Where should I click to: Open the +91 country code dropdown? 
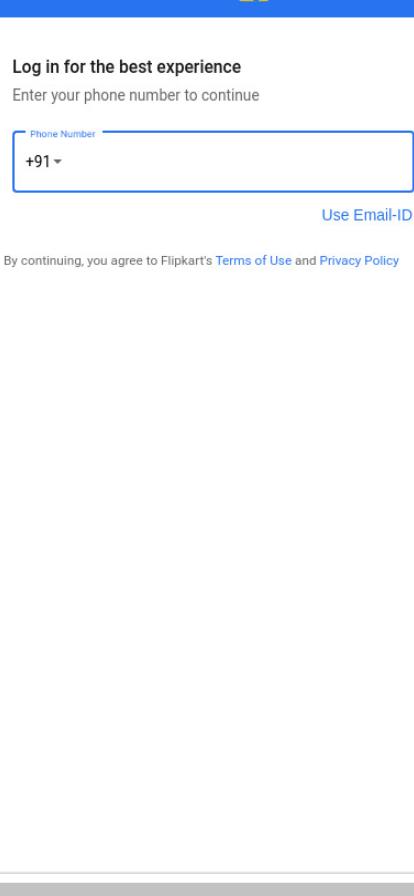point(43,162)
